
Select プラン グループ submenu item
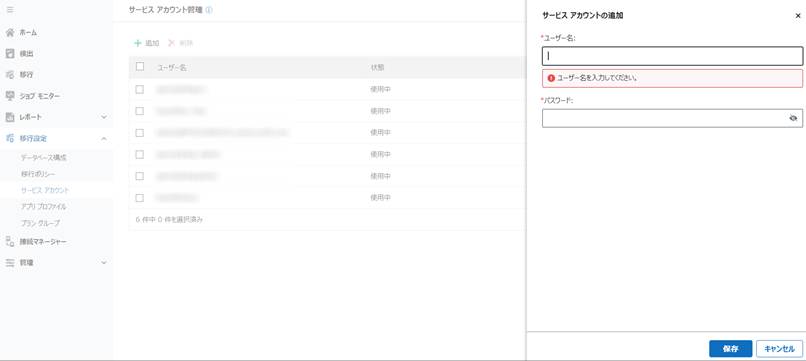[x=41, y=223]
